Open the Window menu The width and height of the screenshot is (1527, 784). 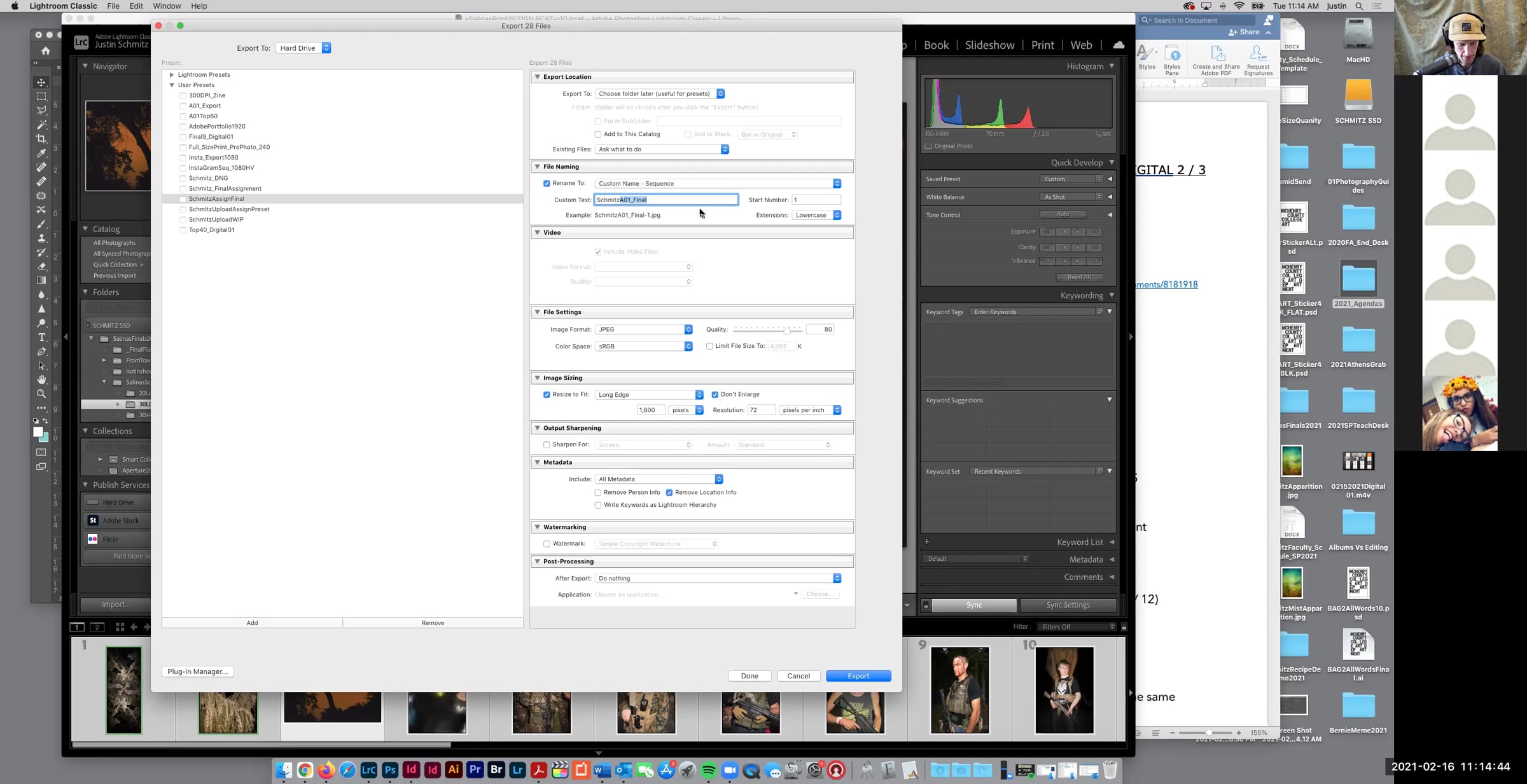click(167, 6)
